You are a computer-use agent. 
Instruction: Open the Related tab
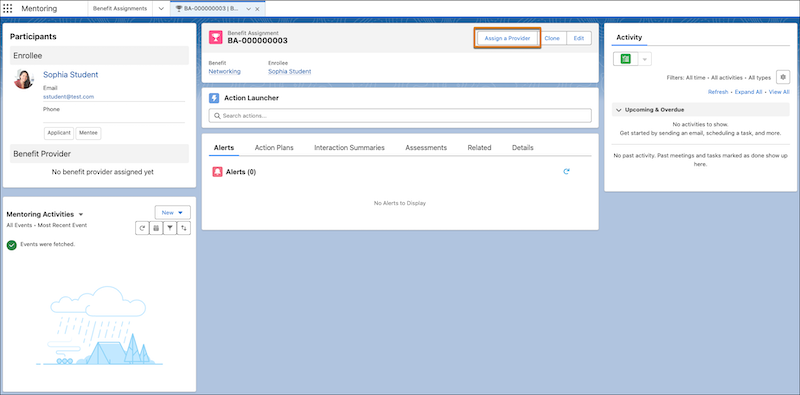[479, 147]
